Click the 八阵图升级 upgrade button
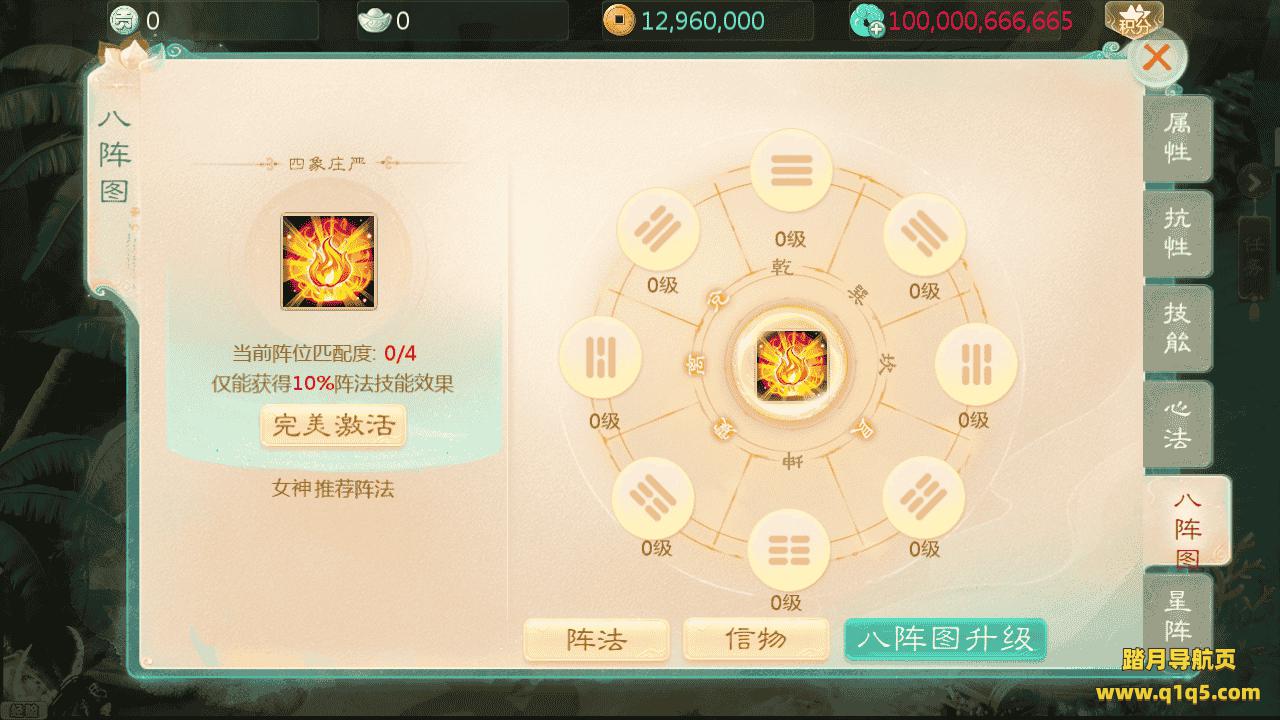The image size is (1280, 720). (945, 639)
